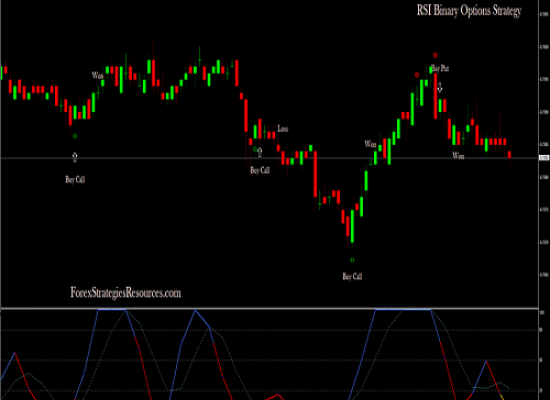Select the white up arrow beside the Loss trade
Screen dimensions: 550x400
point(260,152)
